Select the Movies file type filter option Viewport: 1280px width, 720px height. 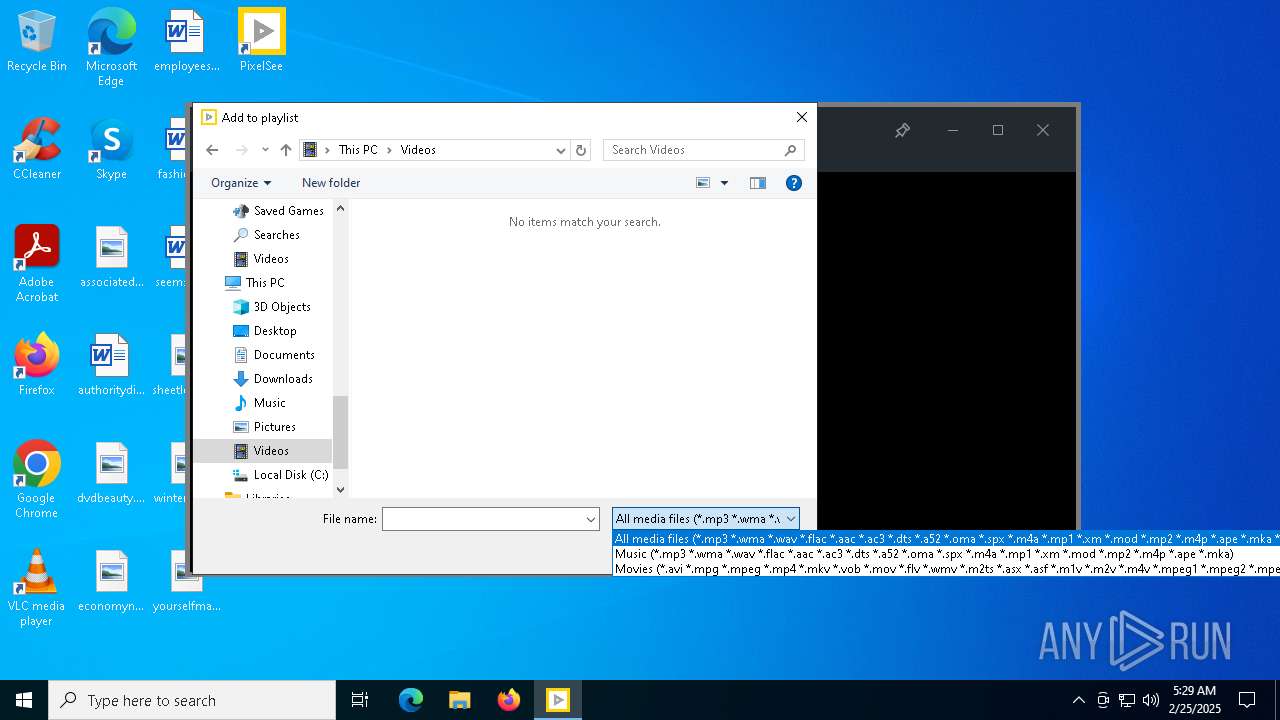coord(946,569)
